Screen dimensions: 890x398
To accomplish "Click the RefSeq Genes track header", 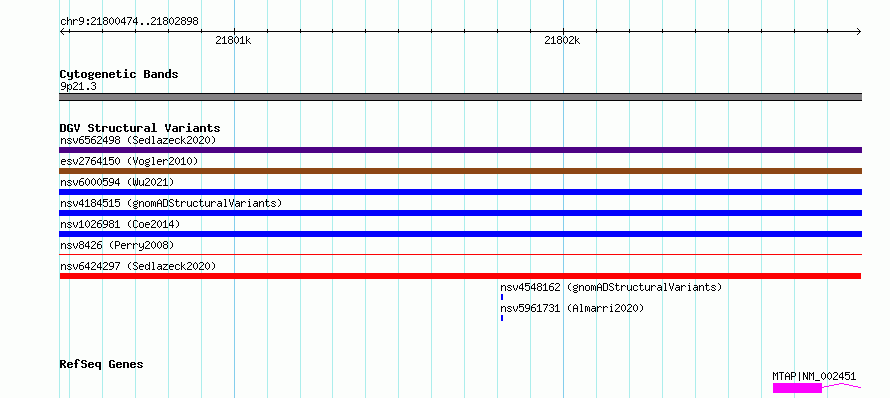I will click(x=102, y=364).
